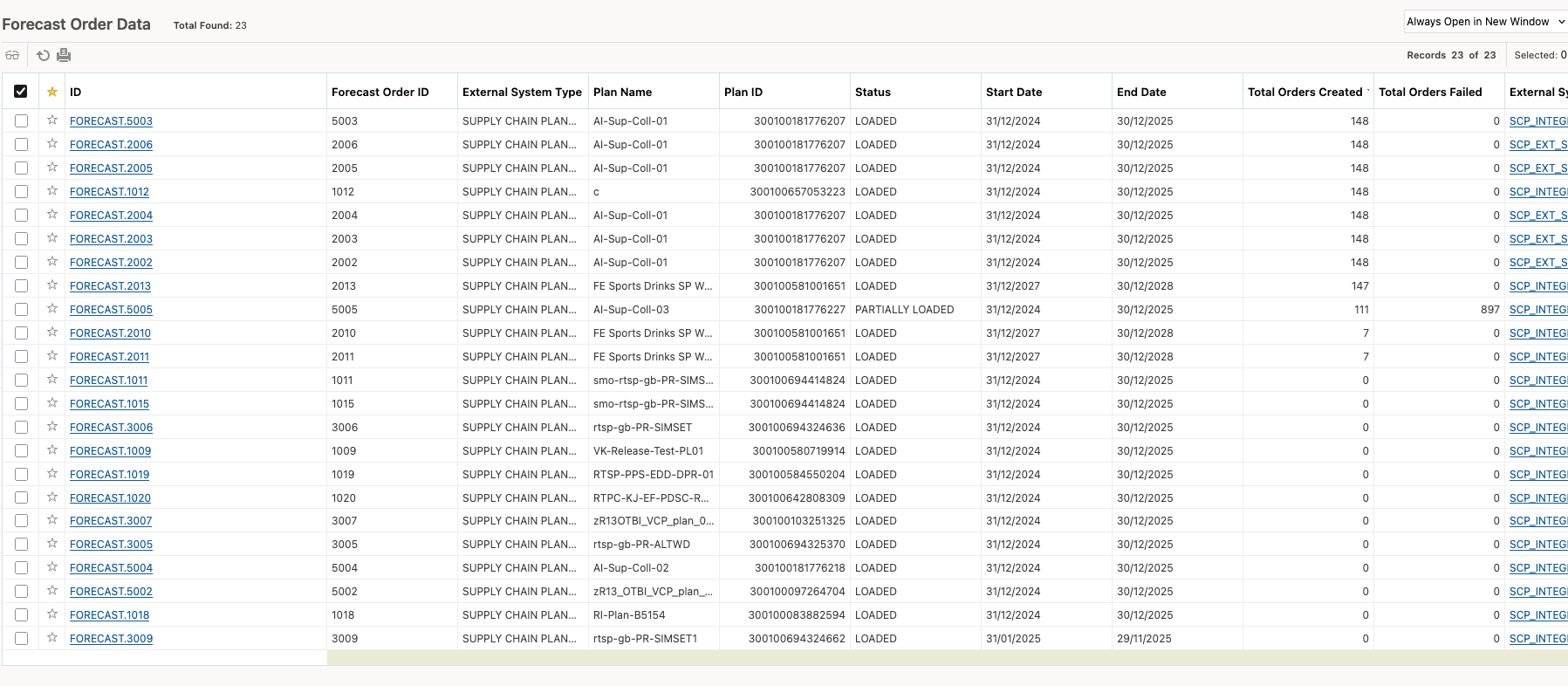This screenshot has width=1568, height=686.
Task: Star the FORECAST.2005 row
Action: pyautogui.click(x=52, y=168)
